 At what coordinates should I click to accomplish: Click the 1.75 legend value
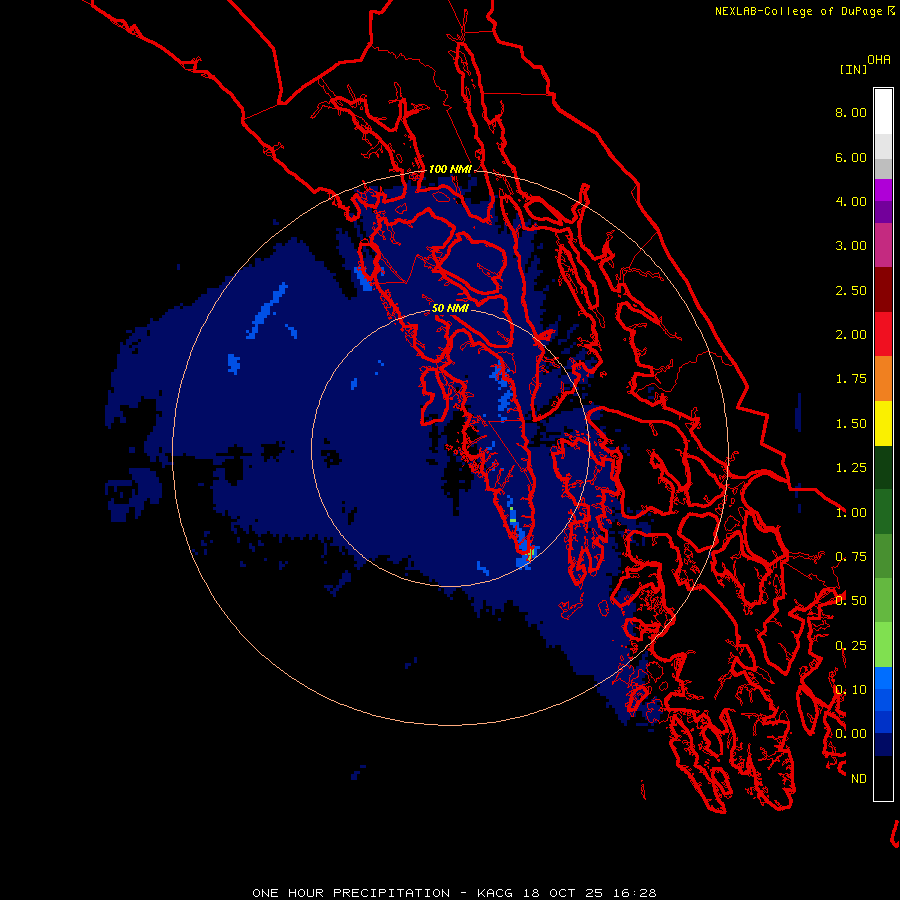pos(851,379)
